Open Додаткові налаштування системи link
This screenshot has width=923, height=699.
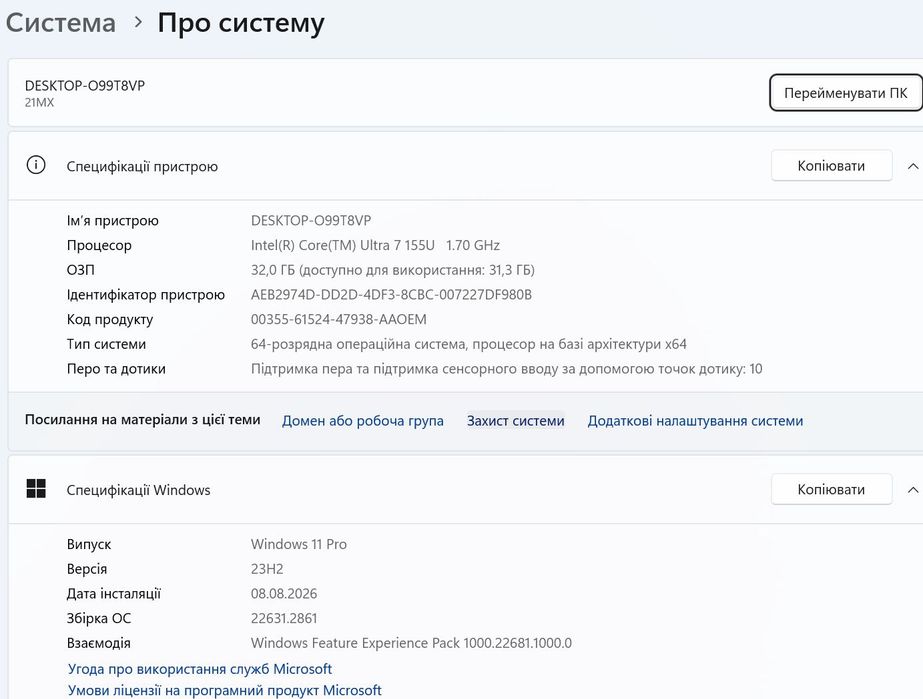pos(695,420)
